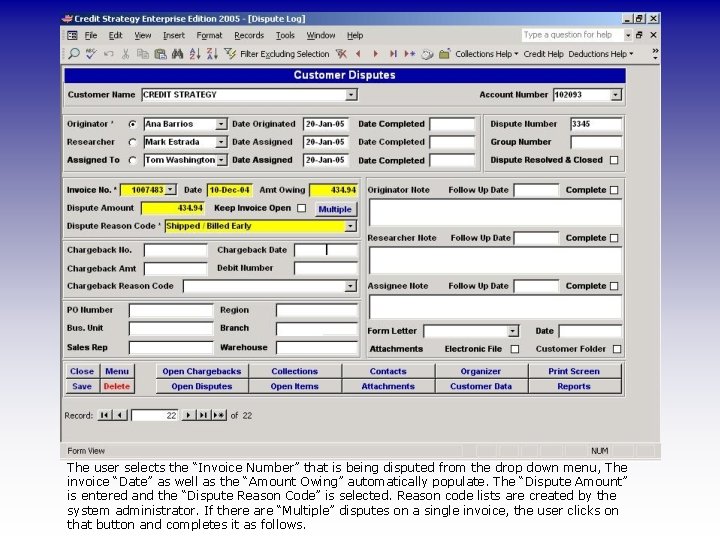Click the Save button
The image size is (720, 540).
[82, 386]
